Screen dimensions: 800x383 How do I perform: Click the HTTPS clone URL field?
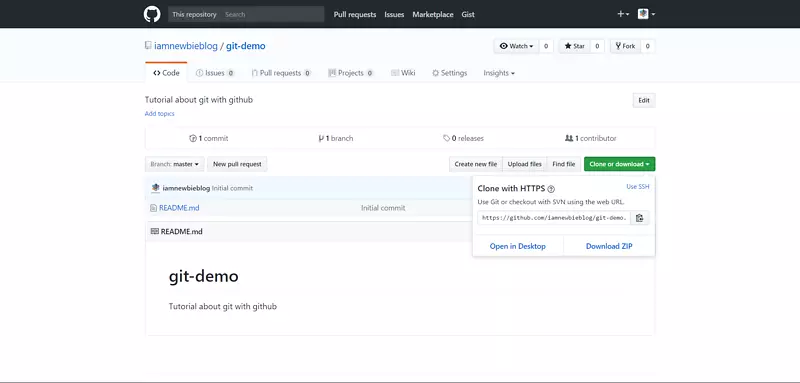coord(554,218)
